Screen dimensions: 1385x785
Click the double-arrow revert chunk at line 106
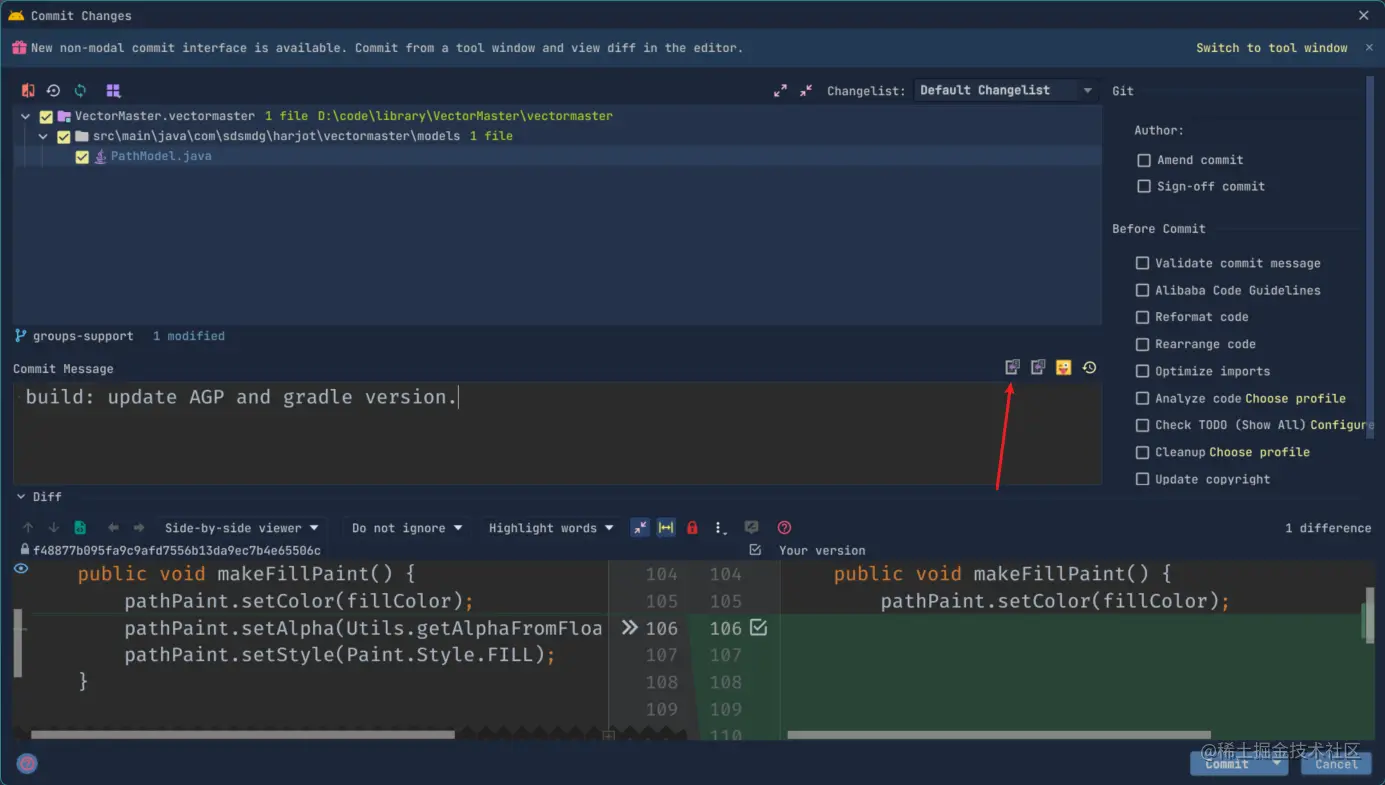[x=629, y=628]
